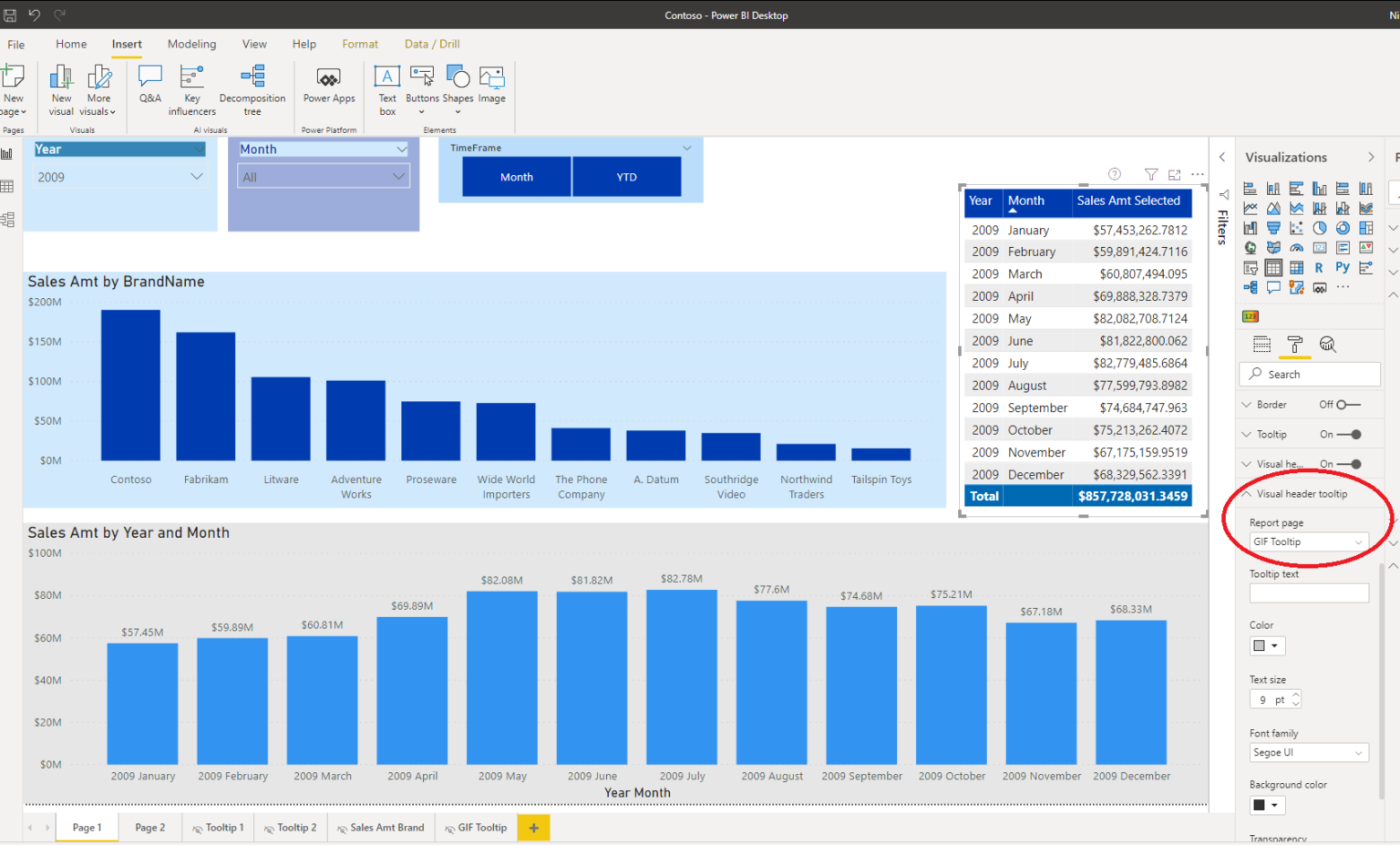Insert a Text box from the ribbon

tap(386, 88)
